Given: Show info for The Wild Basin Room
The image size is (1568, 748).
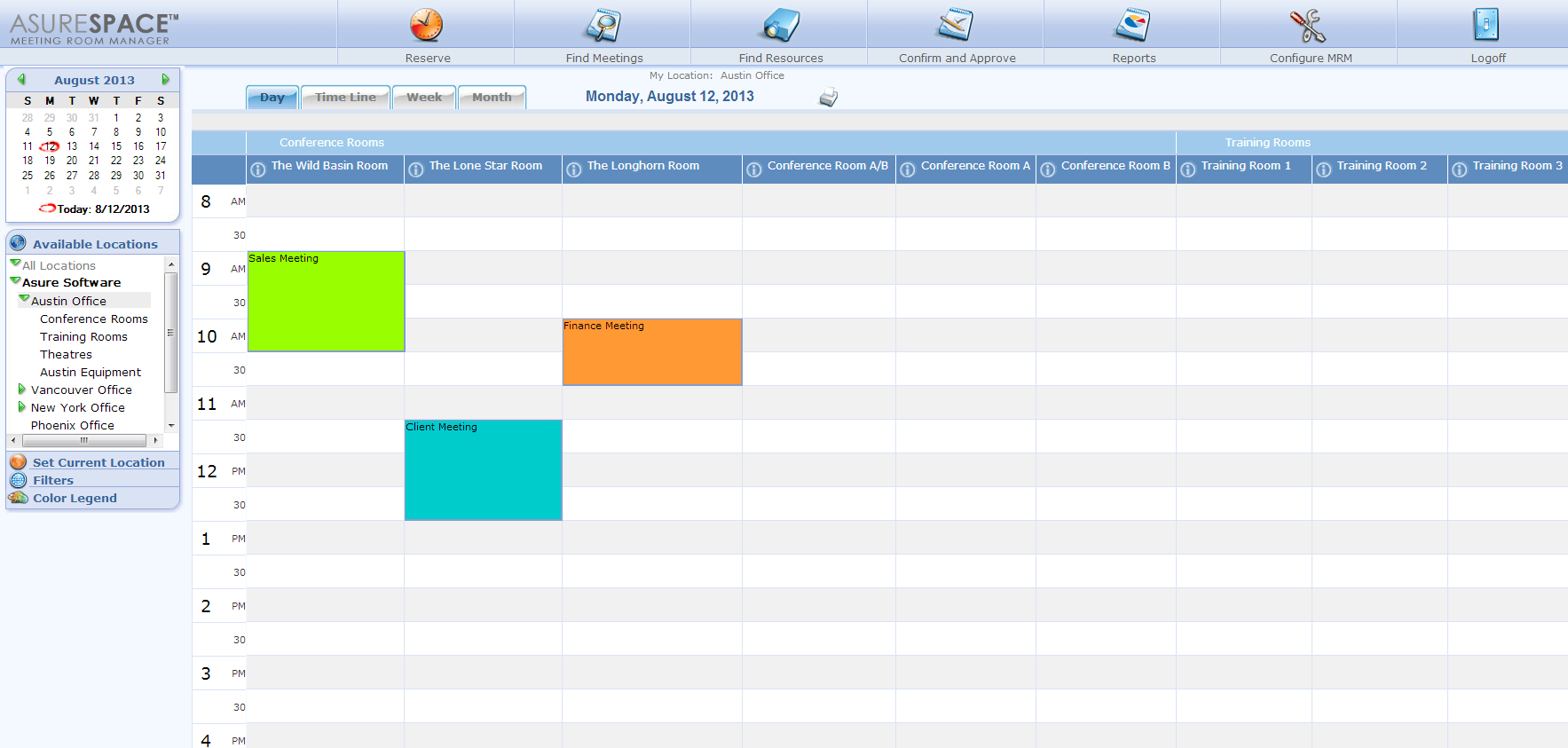Looking at the screenshot, I should click(258, 169).
